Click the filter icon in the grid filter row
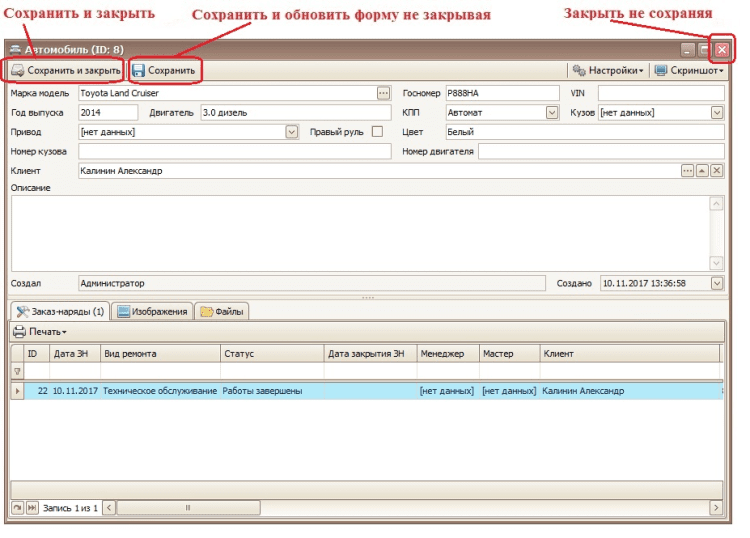Screen dimensions: 750x538 tap(16, 372)
